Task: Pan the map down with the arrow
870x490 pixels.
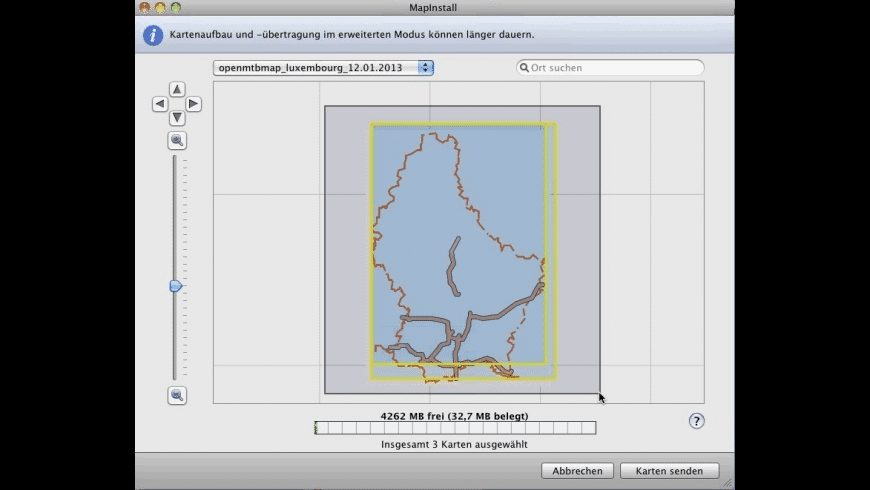Action: (x=177, y=118)
